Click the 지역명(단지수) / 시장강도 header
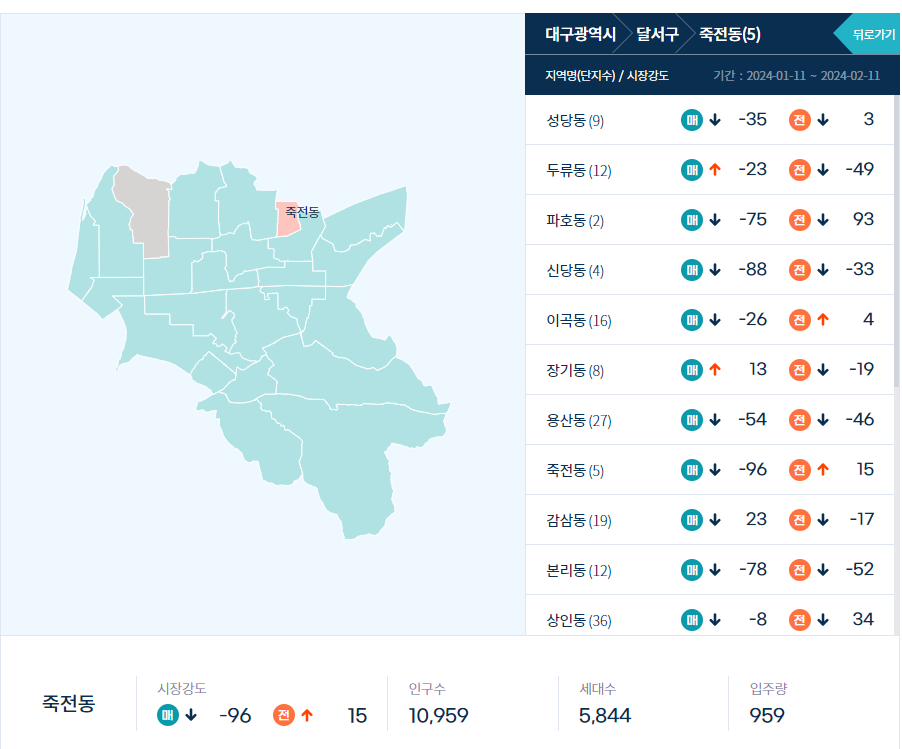Viewport: 902px width, 749px height. point(608,74)
